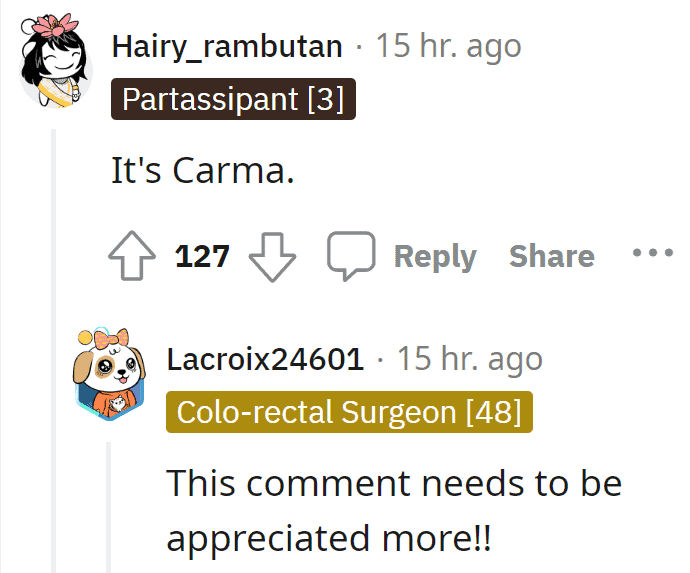Collapse Lacroix24601's reply thread line
Image resolution: width=690 pixels, height=573 pixels.
[x=109, y=507]
